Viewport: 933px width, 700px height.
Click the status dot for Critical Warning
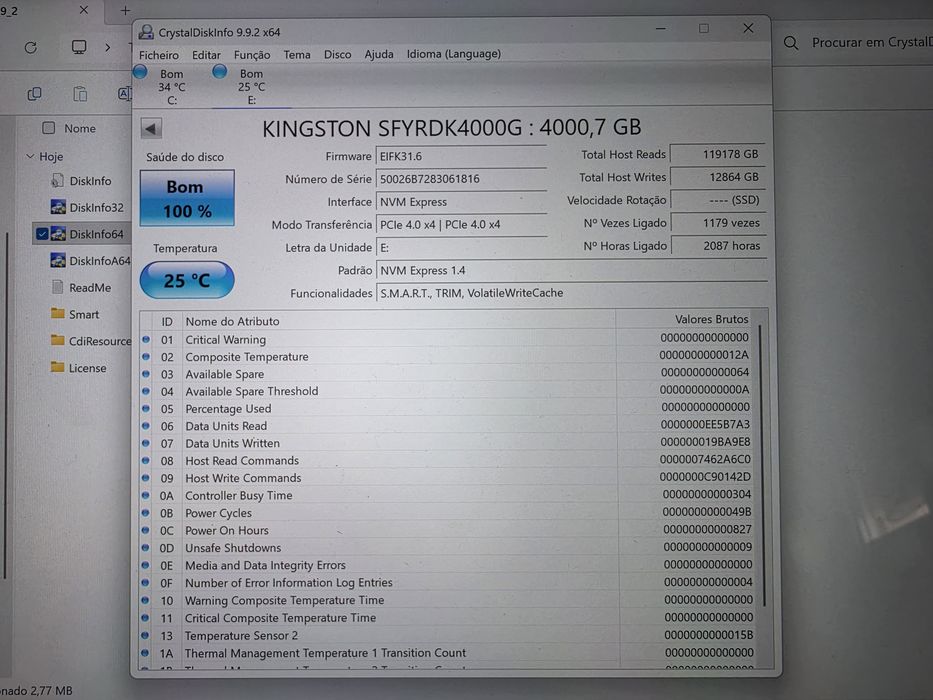pos(146,339)
